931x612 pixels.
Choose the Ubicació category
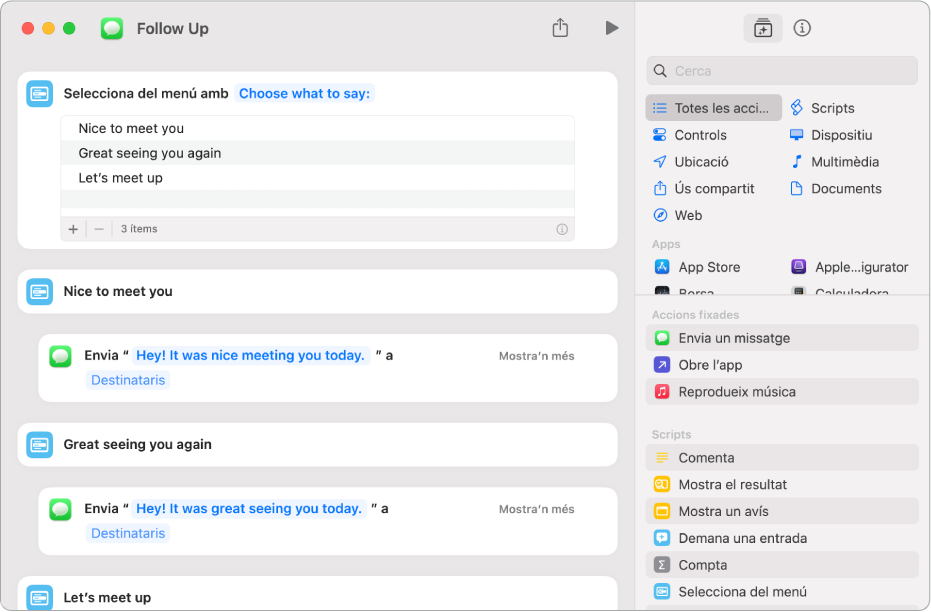coord(700,162)
